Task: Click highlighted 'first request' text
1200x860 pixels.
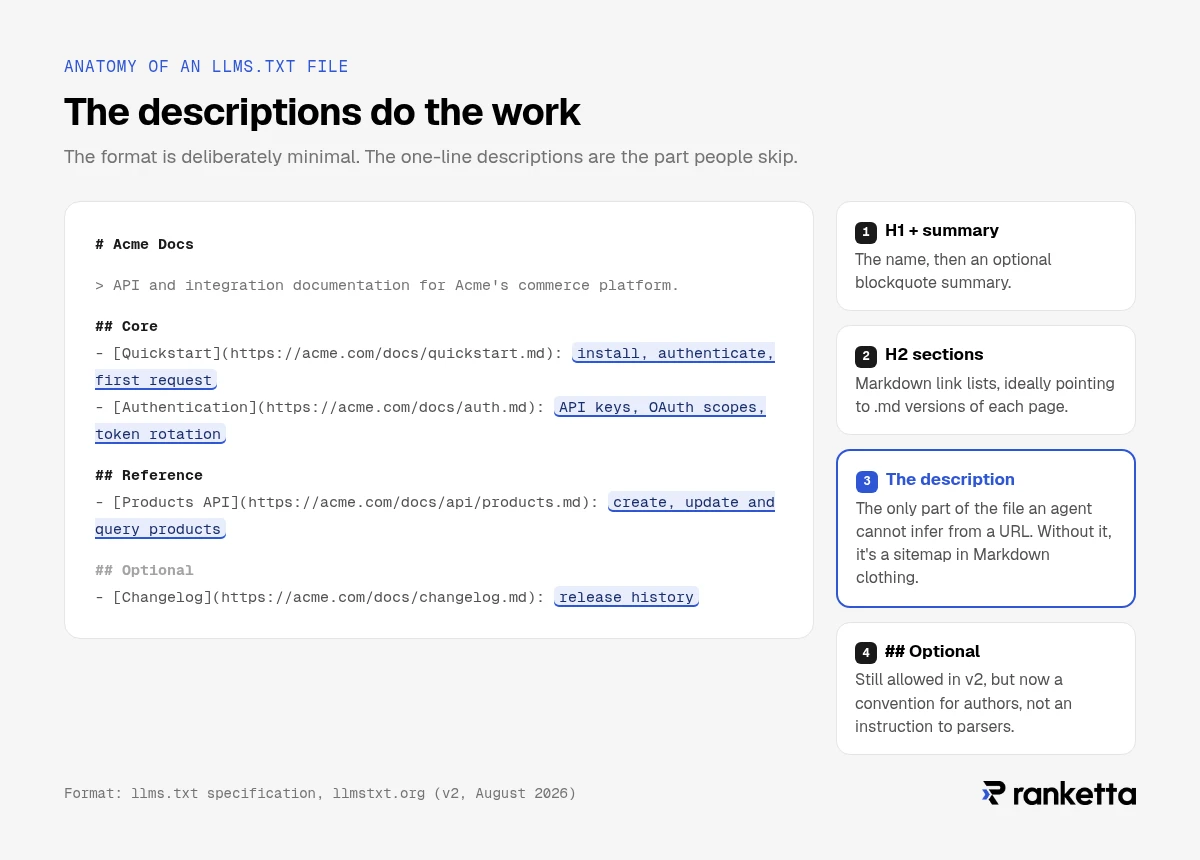Action: tap(155, 380)
